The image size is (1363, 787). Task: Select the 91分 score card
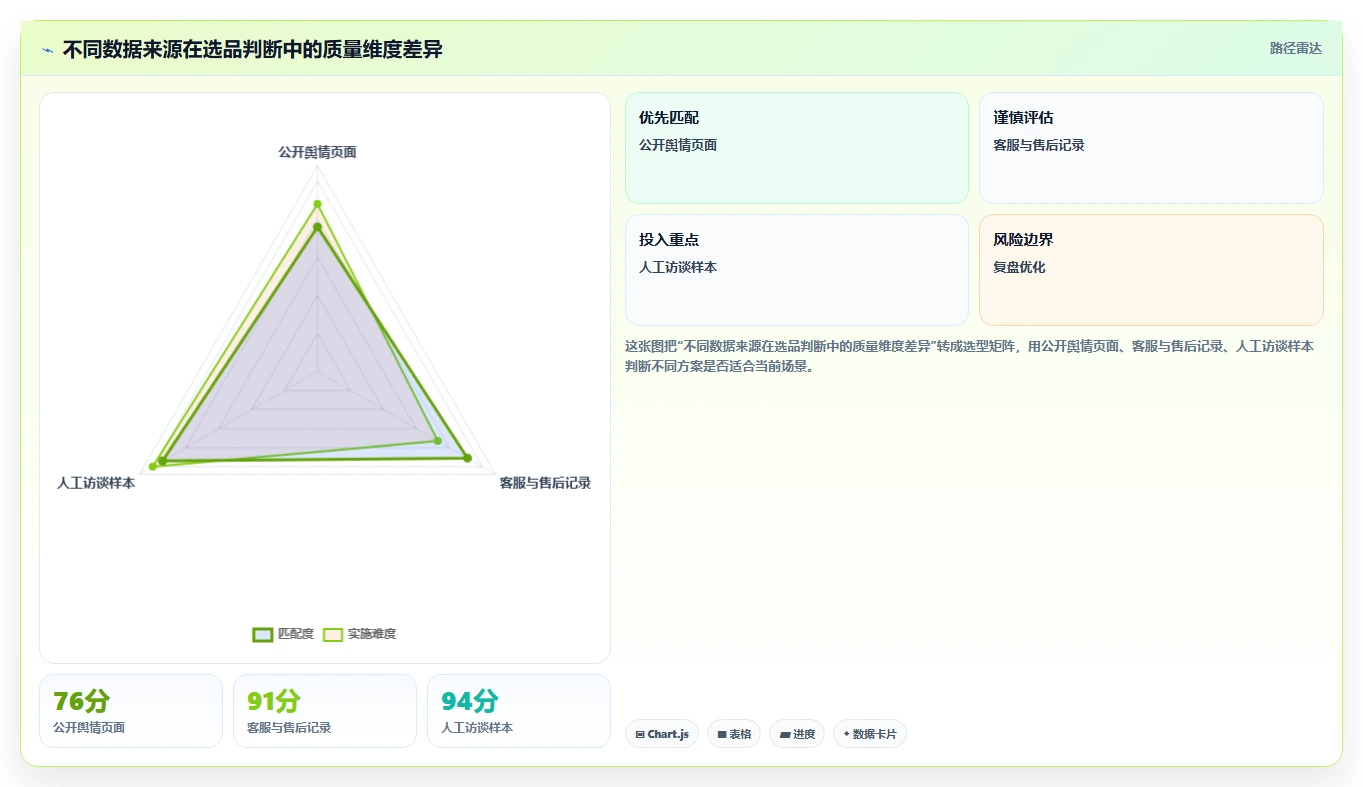tap(325, 711)
